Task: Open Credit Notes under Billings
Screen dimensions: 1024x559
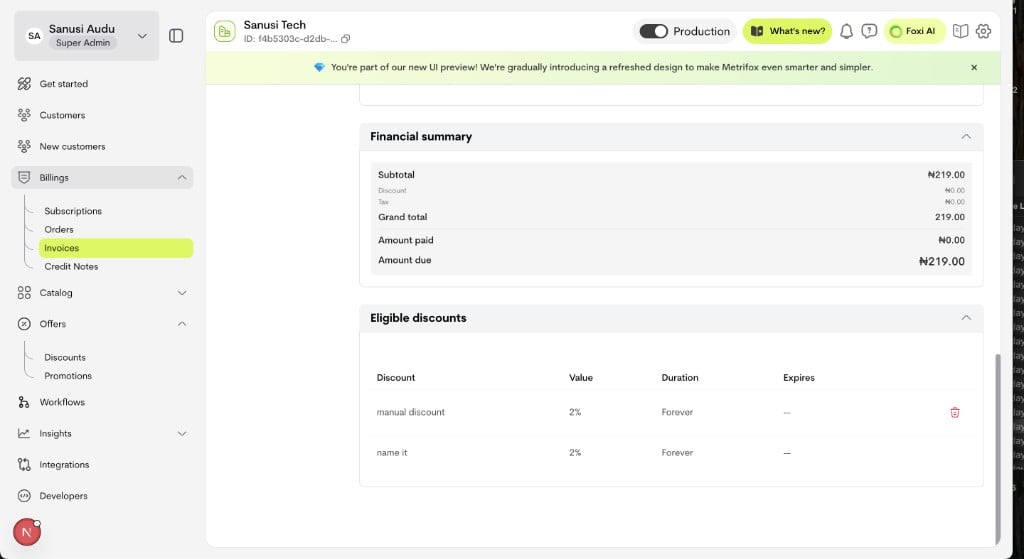Action: click(71, 266)
